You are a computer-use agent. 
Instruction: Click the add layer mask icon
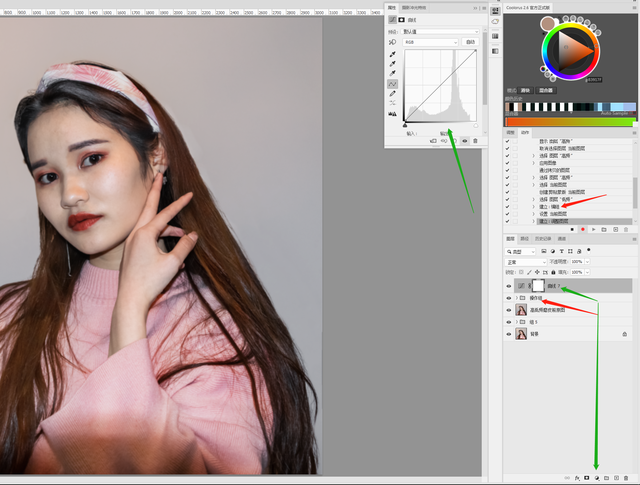586,479
